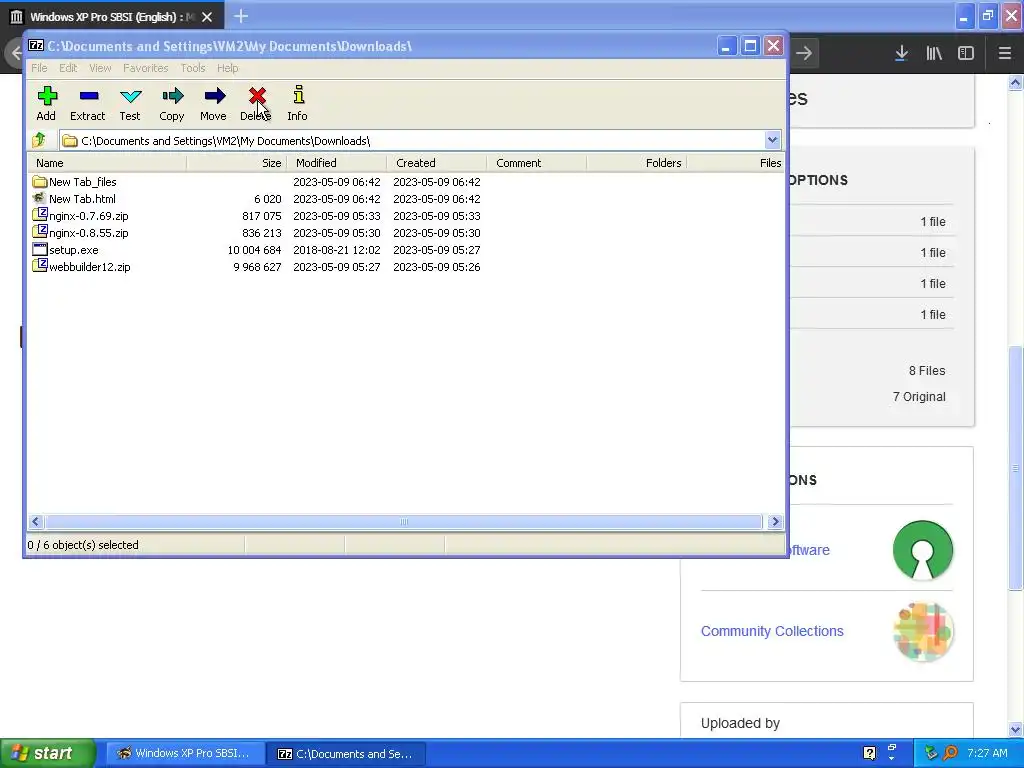Select the nginx-0.8.55.zip archive icon

click(x=40, y=232)
